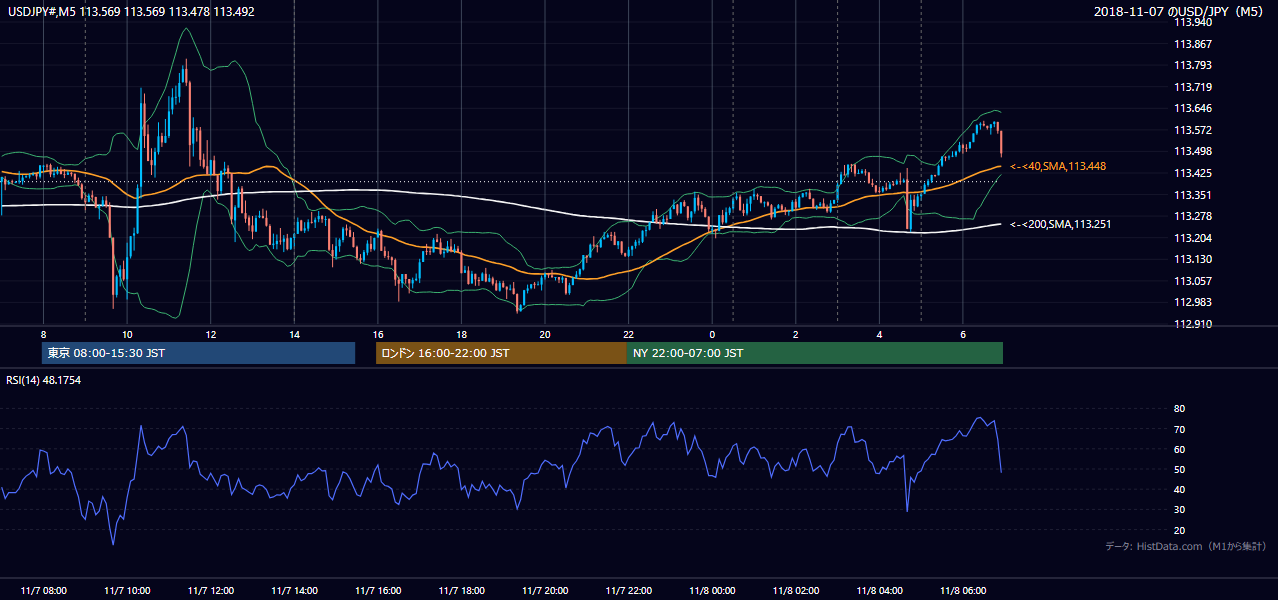
Task: Click the 11/7 12:00 time axis label
Action: [210, 591]
